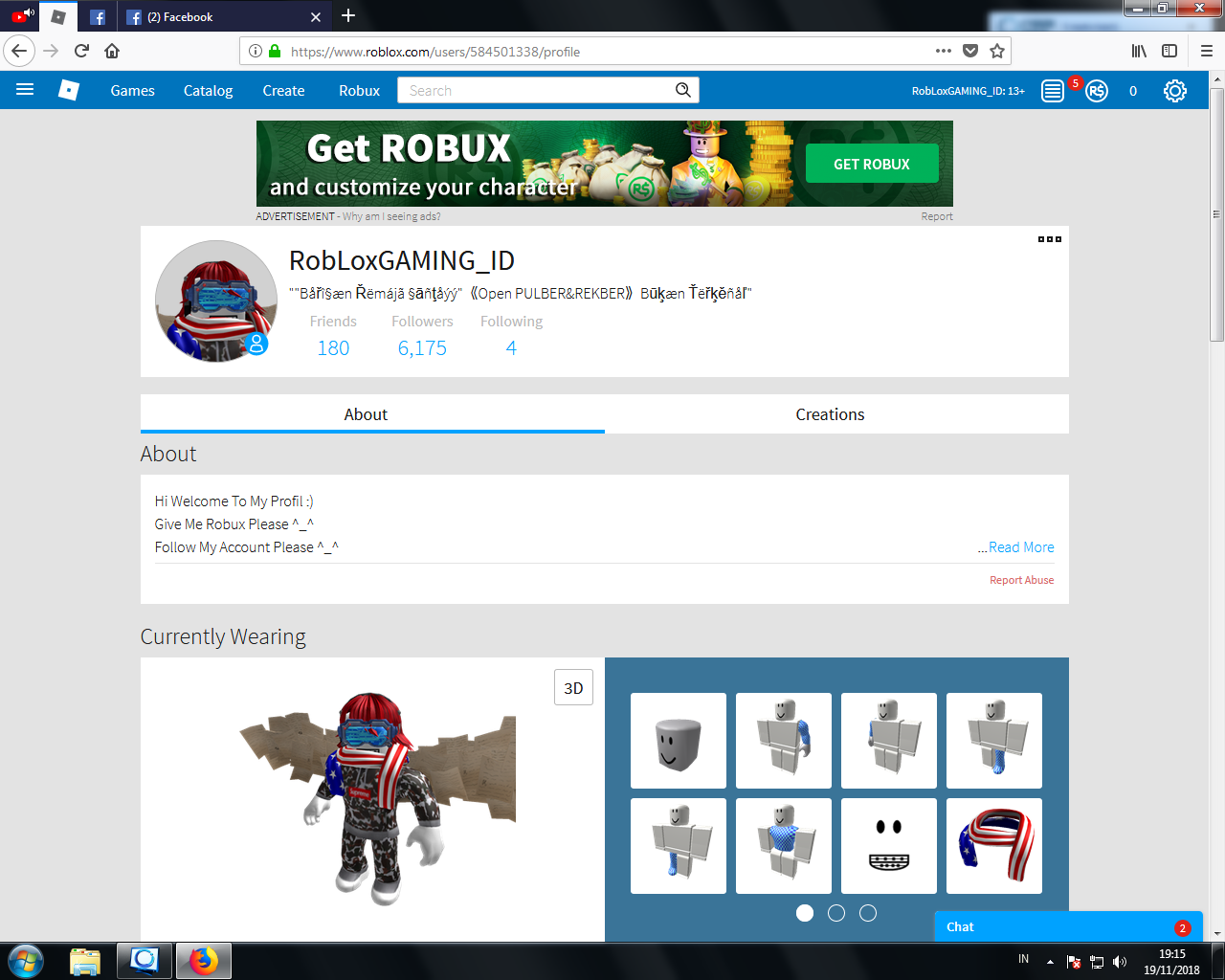Toggle the Firefox sidebar view
The height and width of the screenshot is (980, 1225).
[x=1169, y=51]
